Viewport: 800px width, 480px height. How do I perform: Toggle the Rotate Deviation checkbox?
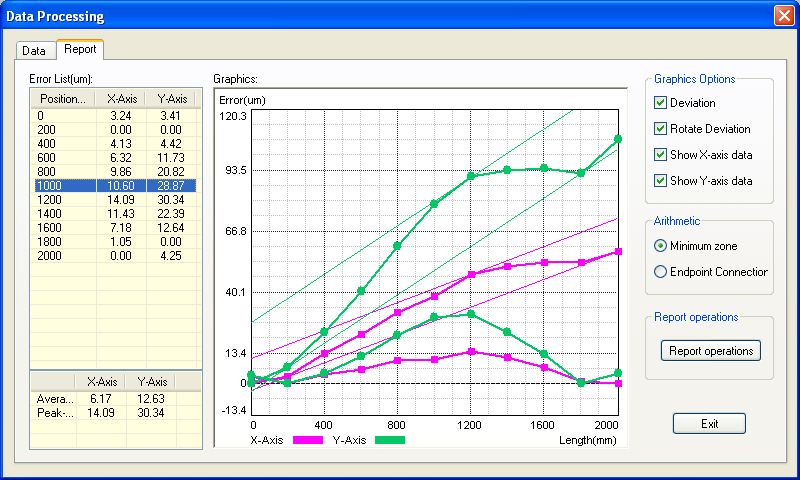point(660,129)
